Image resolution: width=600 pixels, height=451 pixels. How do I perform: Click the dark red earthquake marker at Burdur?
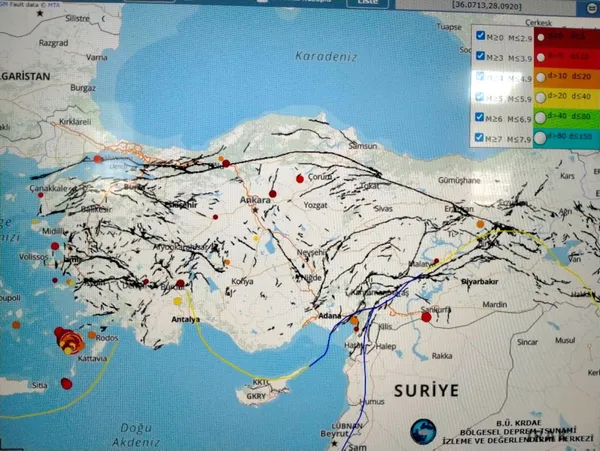point(180,284)
